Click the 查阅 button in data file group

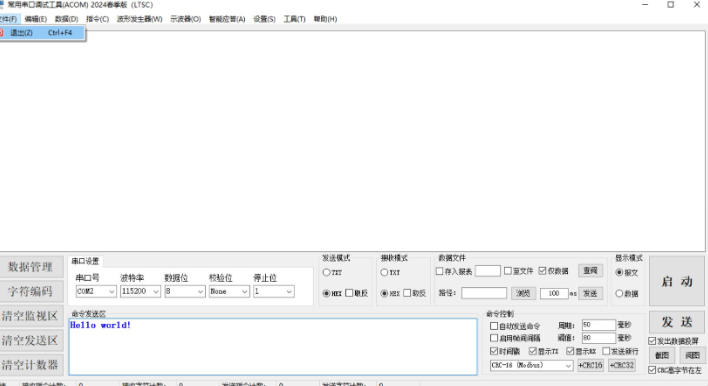click(x=590, y=270)
